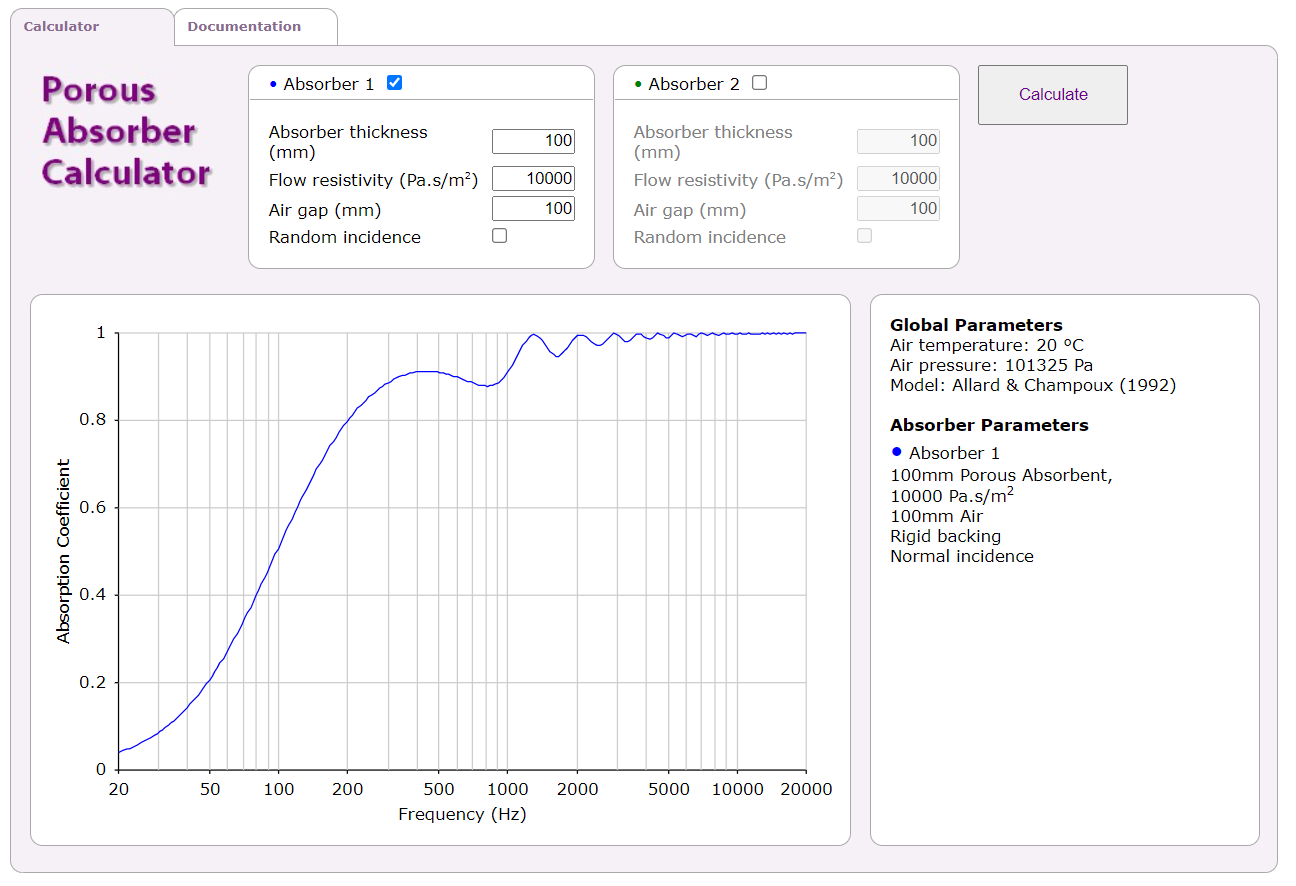The height and width of the screenshot is (886, 1296).
Task: Click the 0.2 absorption axis tick label
Action: click(93, 683)
